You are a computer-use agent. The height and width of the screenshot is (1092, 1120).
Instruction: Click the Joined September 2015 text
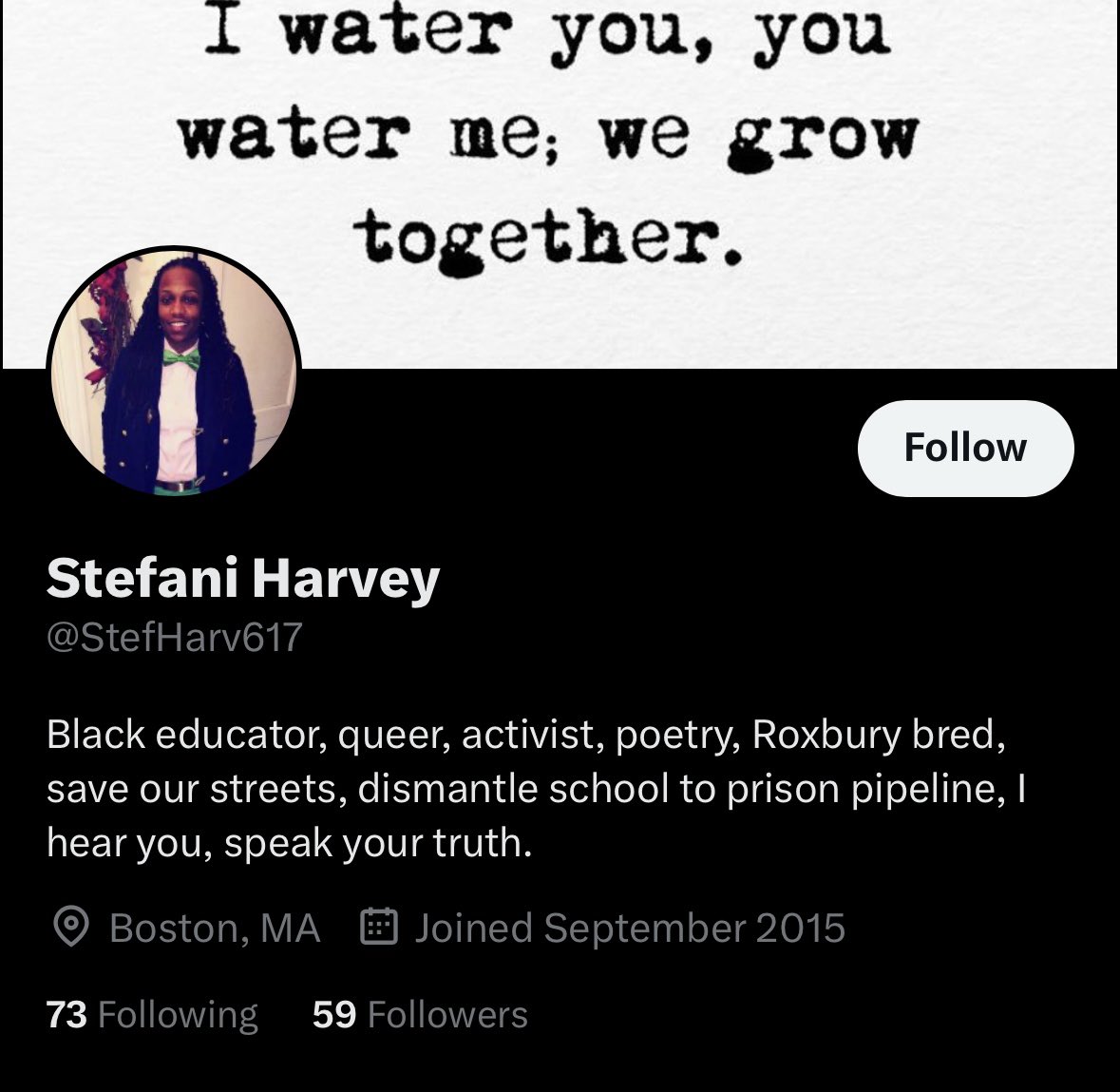click(x=629, y=928)
